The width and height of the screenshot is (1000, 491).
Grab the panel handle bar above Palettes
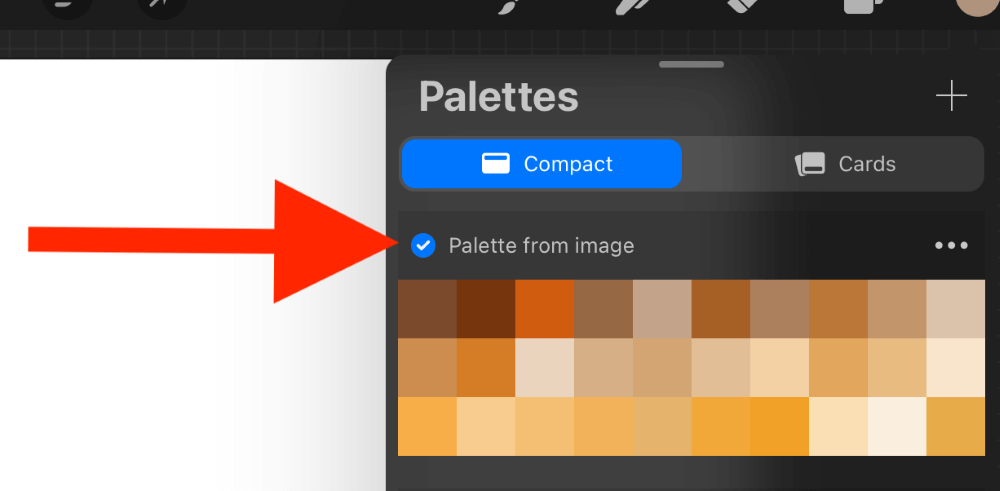click(x=691, y=64)
